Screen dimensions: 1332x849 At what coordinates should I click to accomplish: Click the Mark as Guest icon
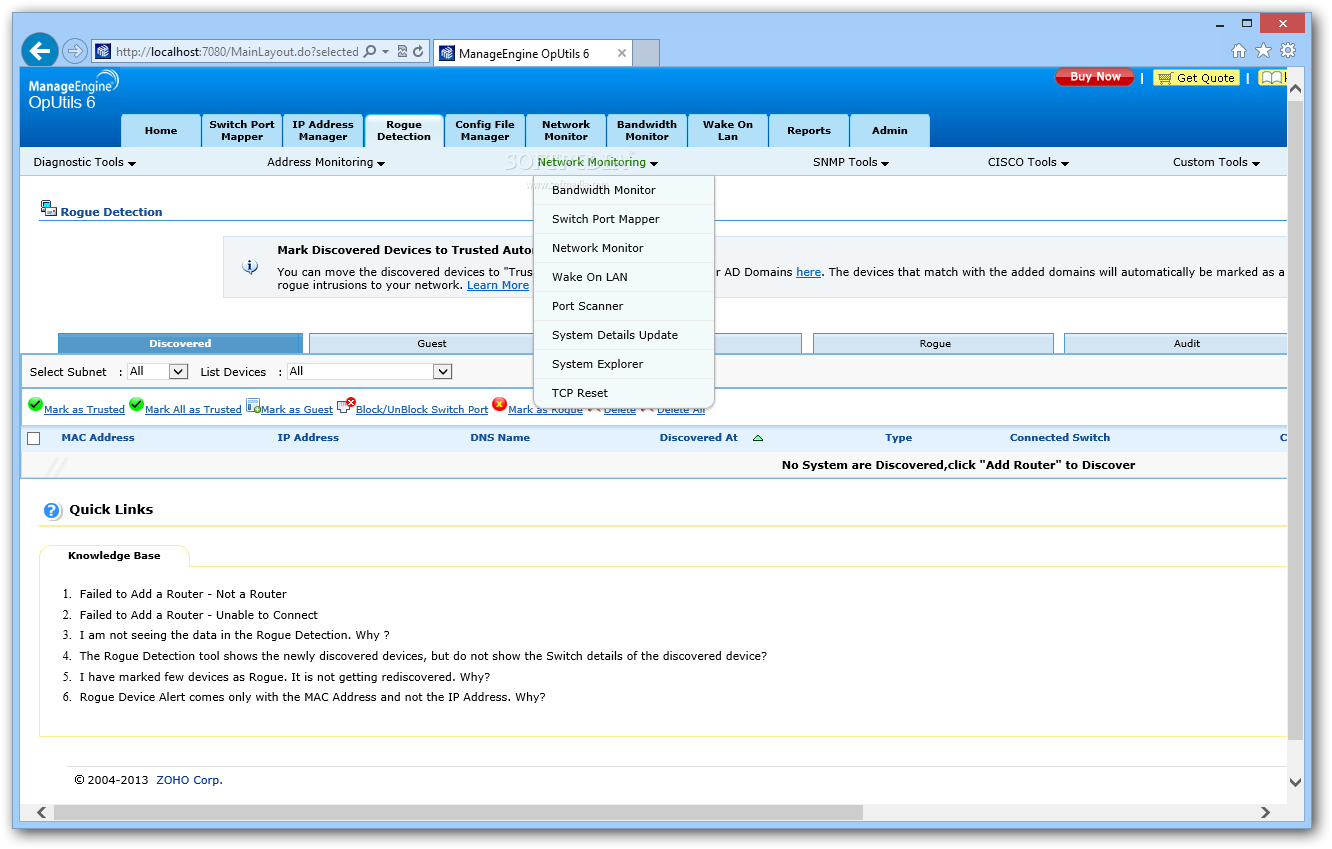click(x=253, y=406)
